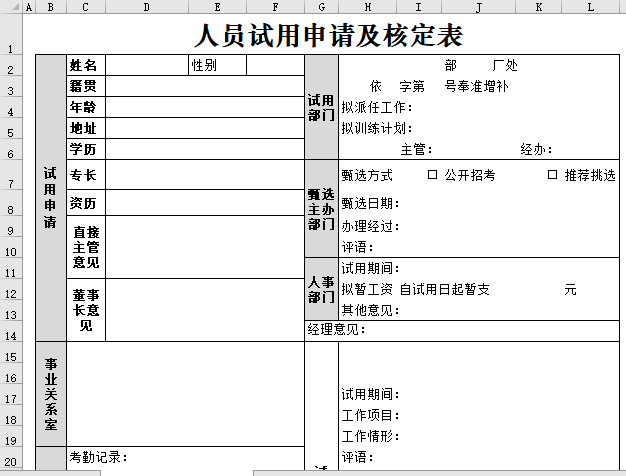The image size is (626, 476).
Task: Tick the 推荐挑选 checkbox
Action: (552, 175)
